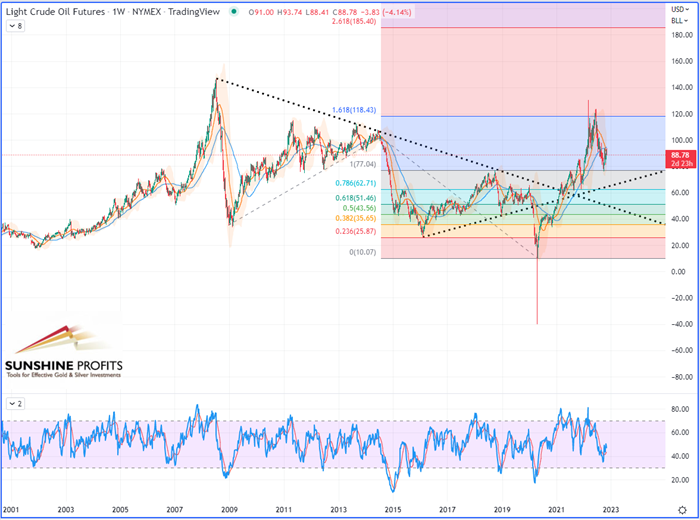Viewport: 700px width, 520px height.
Task: Open the USD currency dropdown
Action: pos(681,8)
